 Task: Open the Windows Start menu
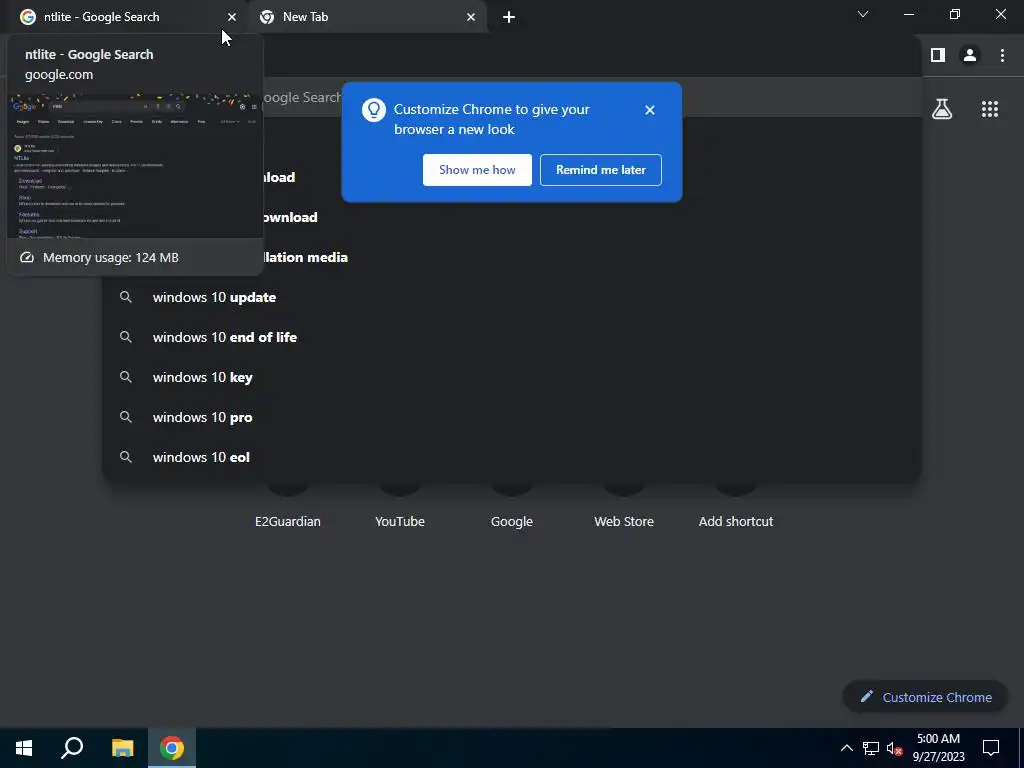pos(24,748)
